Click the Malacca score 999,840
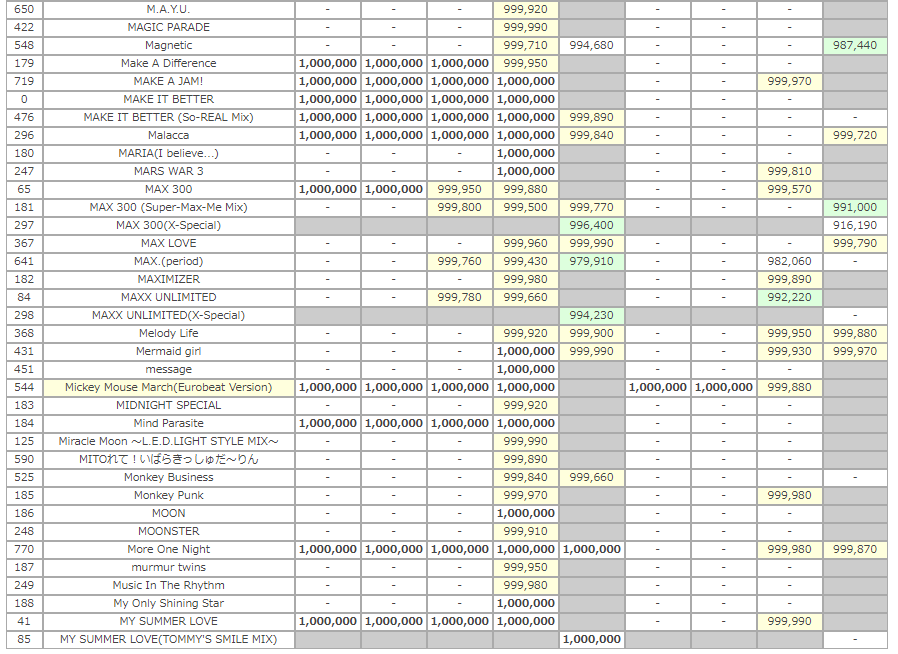 [x=592, y=135]
